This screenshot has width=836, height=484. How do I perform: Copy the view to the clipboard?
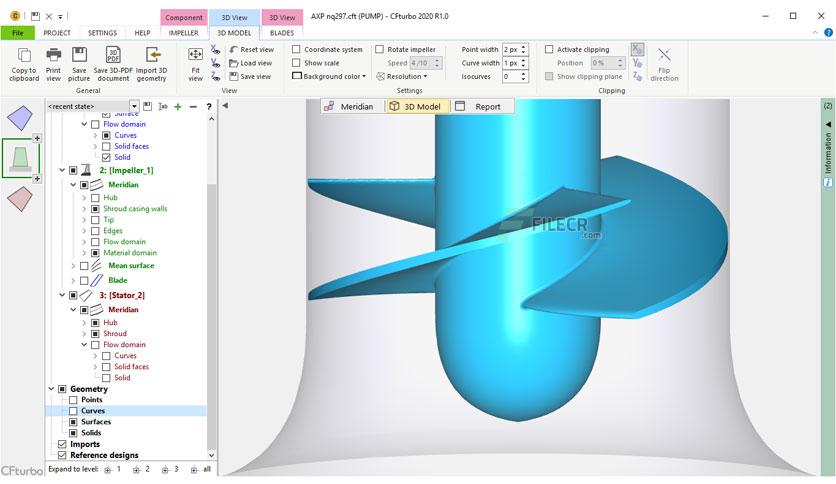[25, 64]
